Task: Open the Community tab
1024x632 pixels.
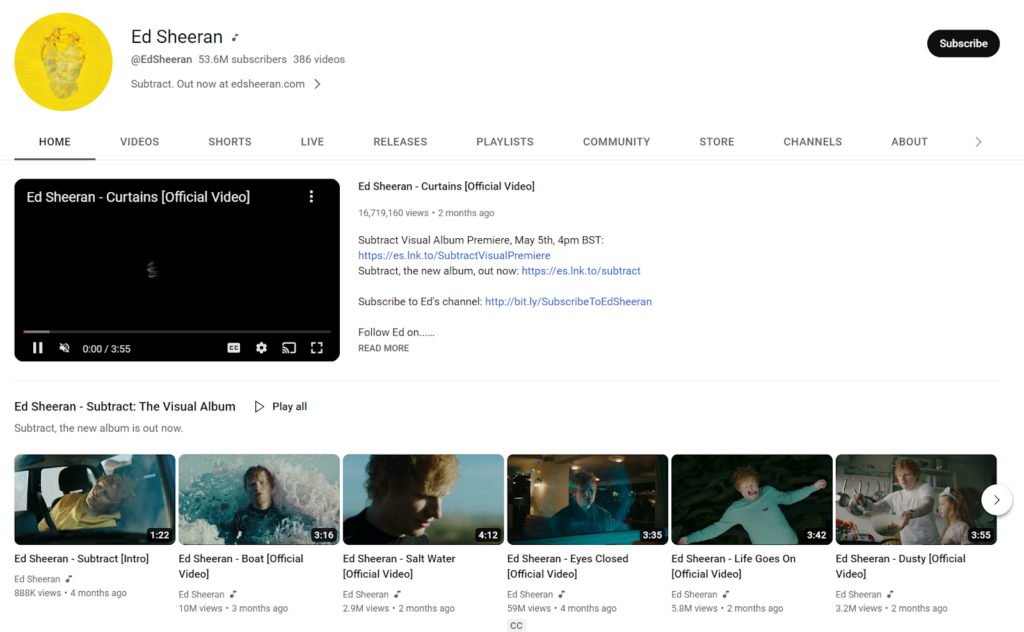Action: click(616, 142)
